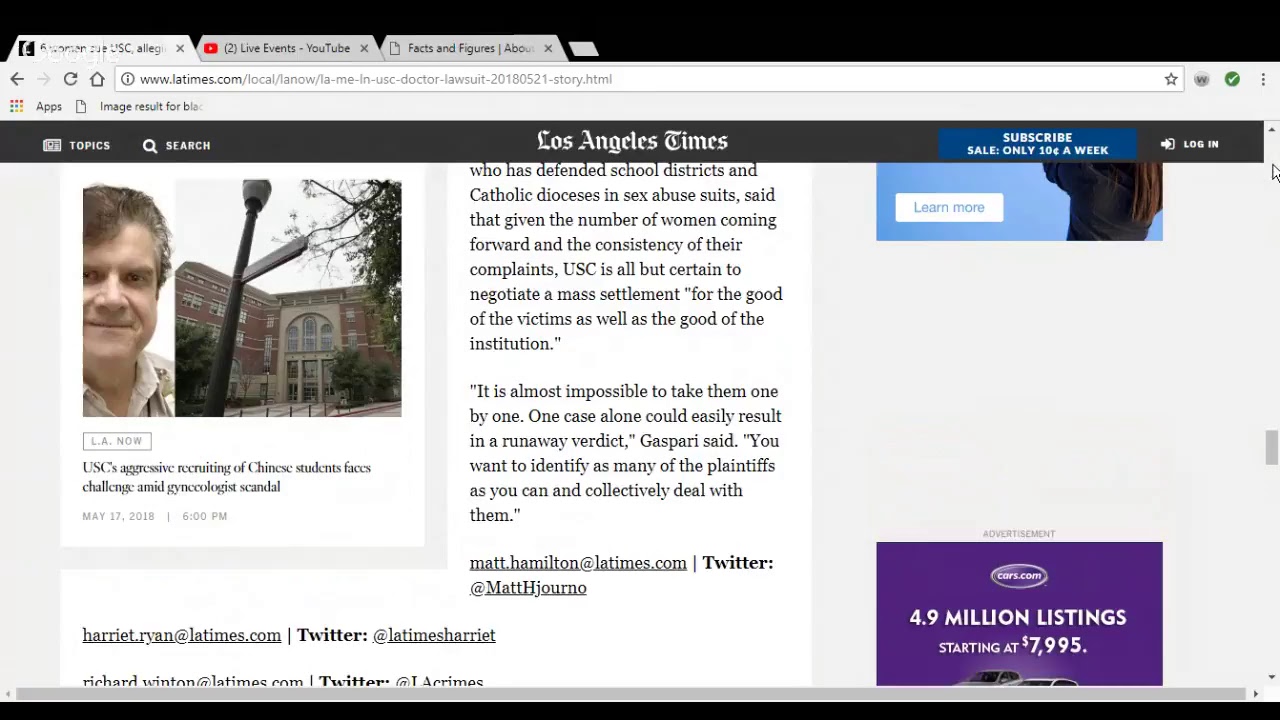The image size is (1280, 720).
Task: Click the Learn more ad button
Action: click(948, 207)
